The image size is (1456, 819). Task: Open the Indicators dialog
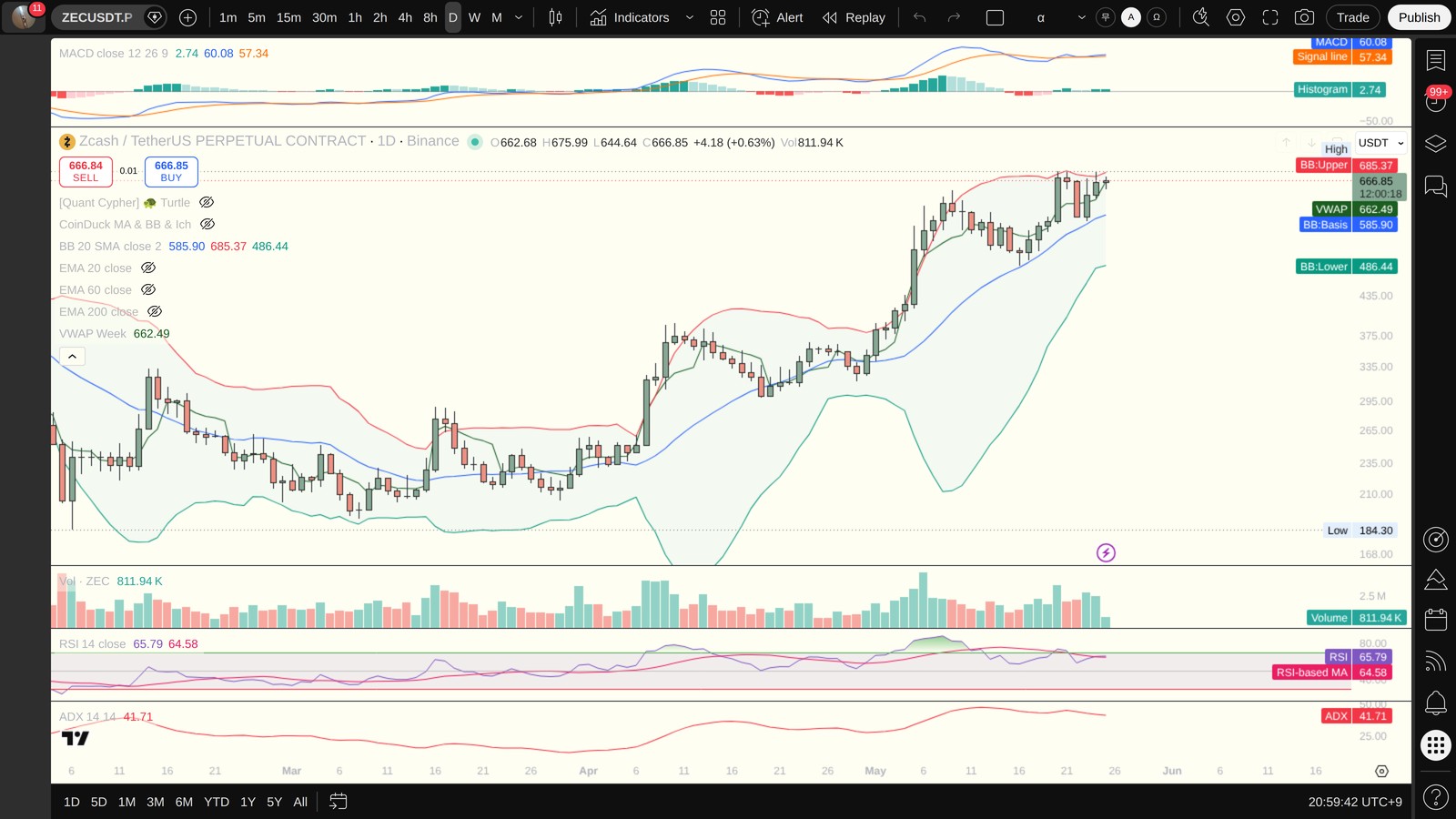tap(630, 17)
